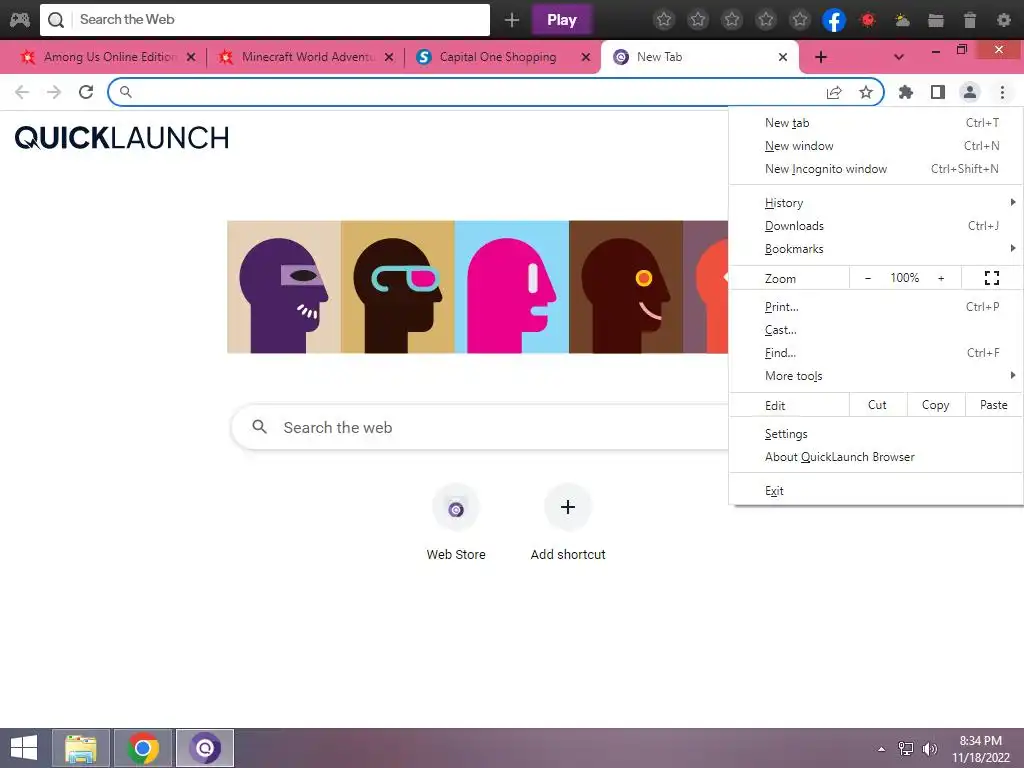Toggle fullscreen icon in Zoom row
Image resolution: width=1024 pixels, height=768 pixels.
click(991, 278)
